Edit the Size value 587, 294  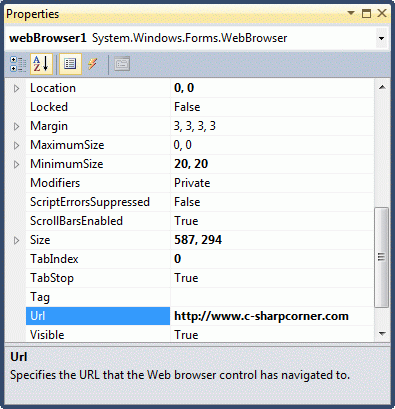pos(198,240)
